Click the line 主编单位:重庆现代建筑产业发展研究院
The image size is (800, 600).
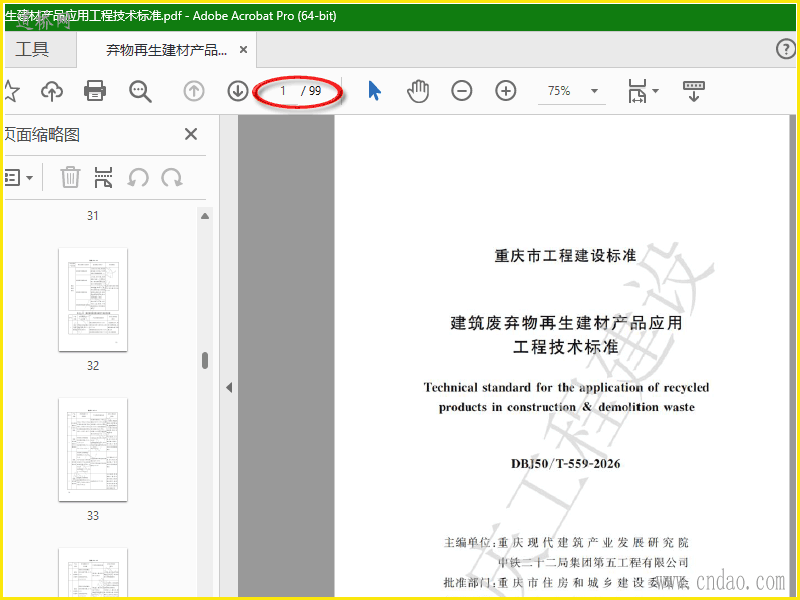(566, 542)
